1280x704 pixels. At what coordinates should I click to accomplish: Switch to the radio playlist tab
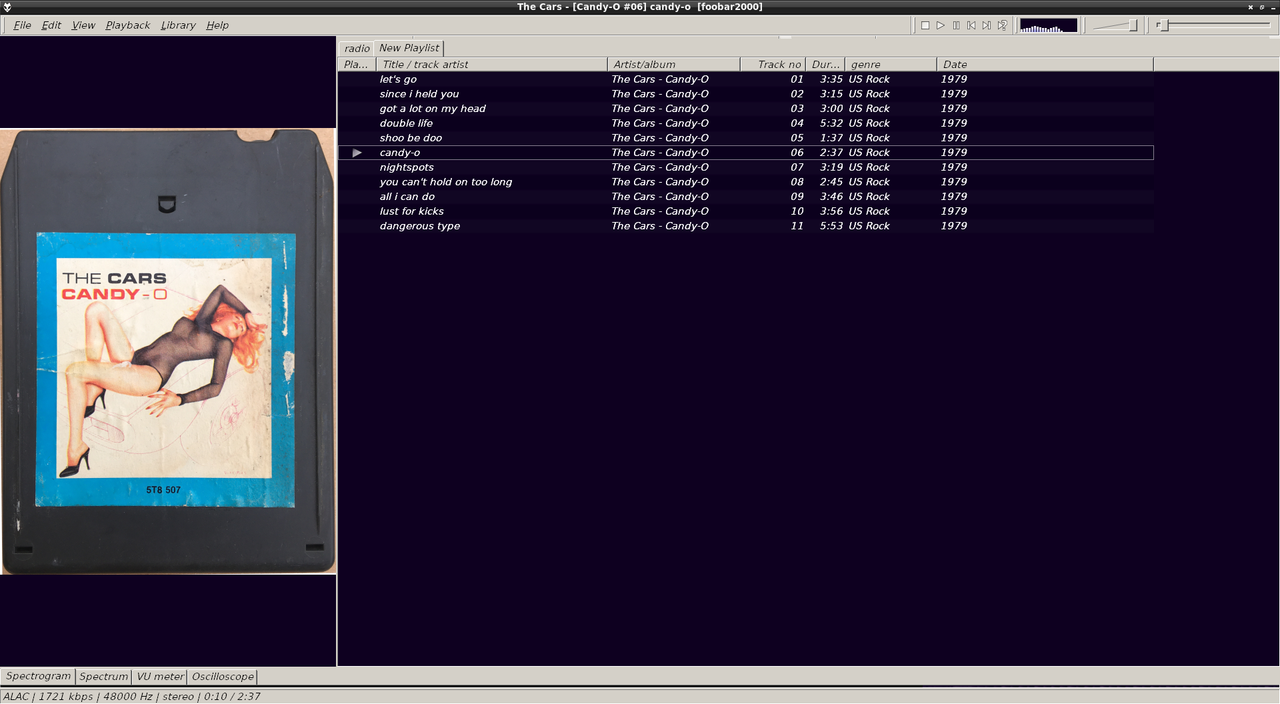point(357,48)
